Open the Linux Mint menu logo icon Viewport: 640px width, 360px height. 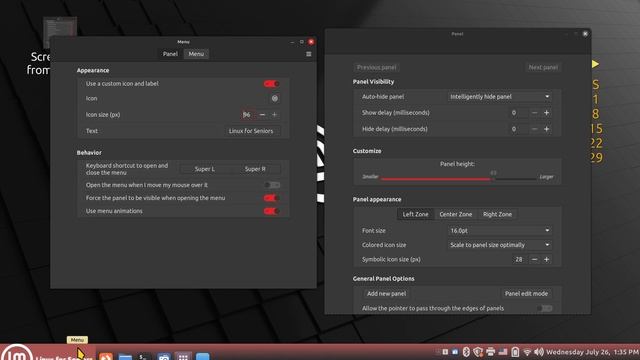click(16, 352)
